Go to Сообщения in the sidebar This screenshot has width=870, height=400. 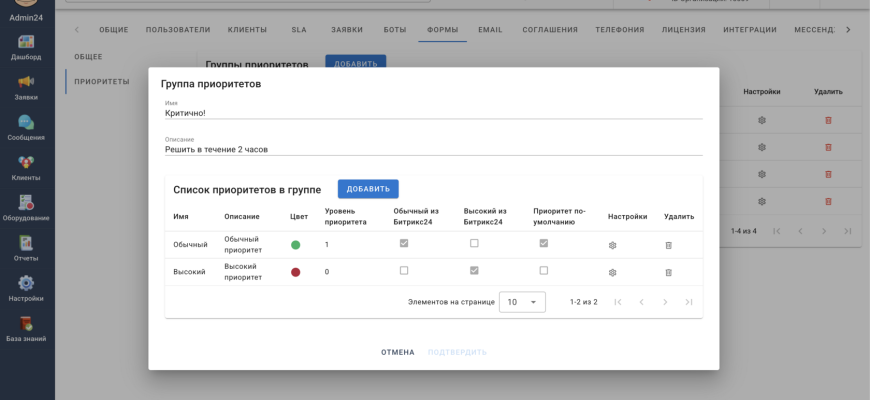[x=26, y=124]
